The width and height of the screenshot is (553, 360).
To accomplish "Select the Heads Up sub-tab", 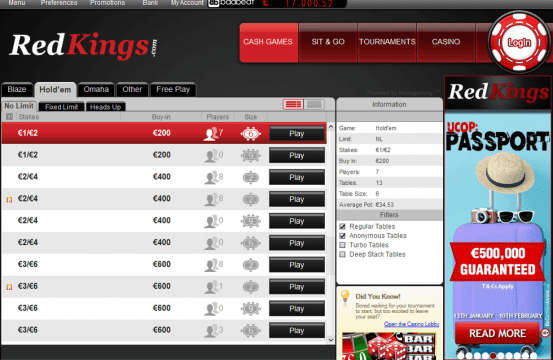I will pyautogui.click(x=105, y=107).
